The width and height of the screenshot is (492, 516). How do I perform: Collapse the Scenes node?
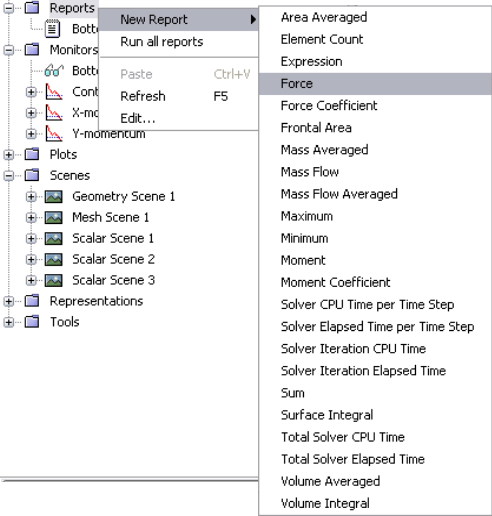pos(8,176)
